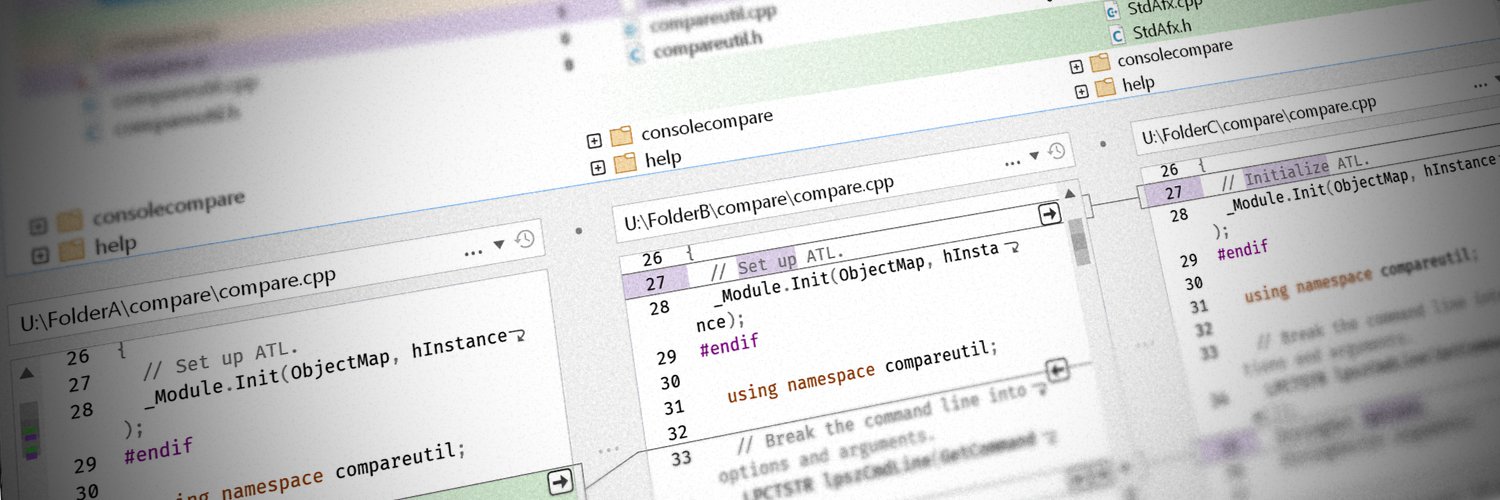Select consolecompare label in FolderA tree
Viewport: 1500px width, 500px height.
[168, 207]
